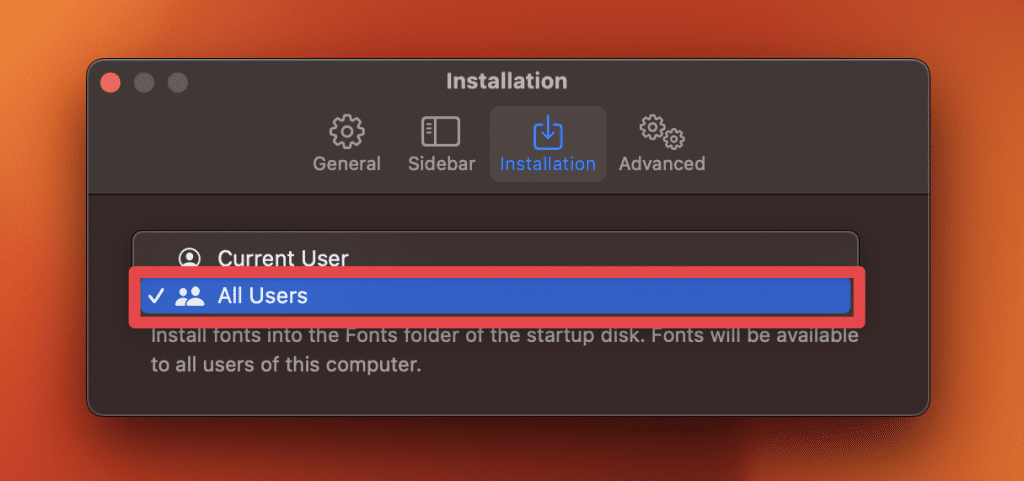Click the General gear icon
Image resolution: width=1024 pixels, height=481 pixels.
[347, 131]
